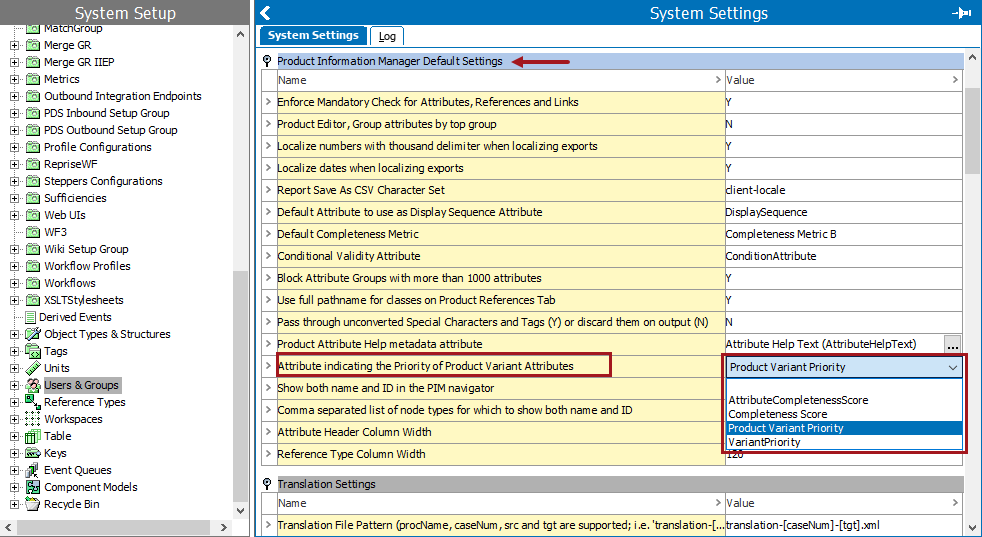The image size is (982, 537).
Task: Collapse Product Information Manager Default Settings section
Action: pos(267,61)
